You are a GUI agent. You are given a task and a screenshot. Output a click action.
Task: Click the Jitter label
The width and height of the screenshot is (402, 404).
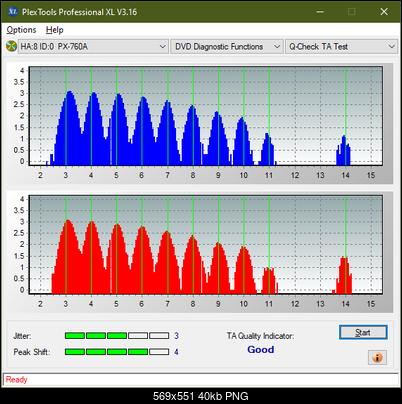pyautogui.click(x=22, y=336)
